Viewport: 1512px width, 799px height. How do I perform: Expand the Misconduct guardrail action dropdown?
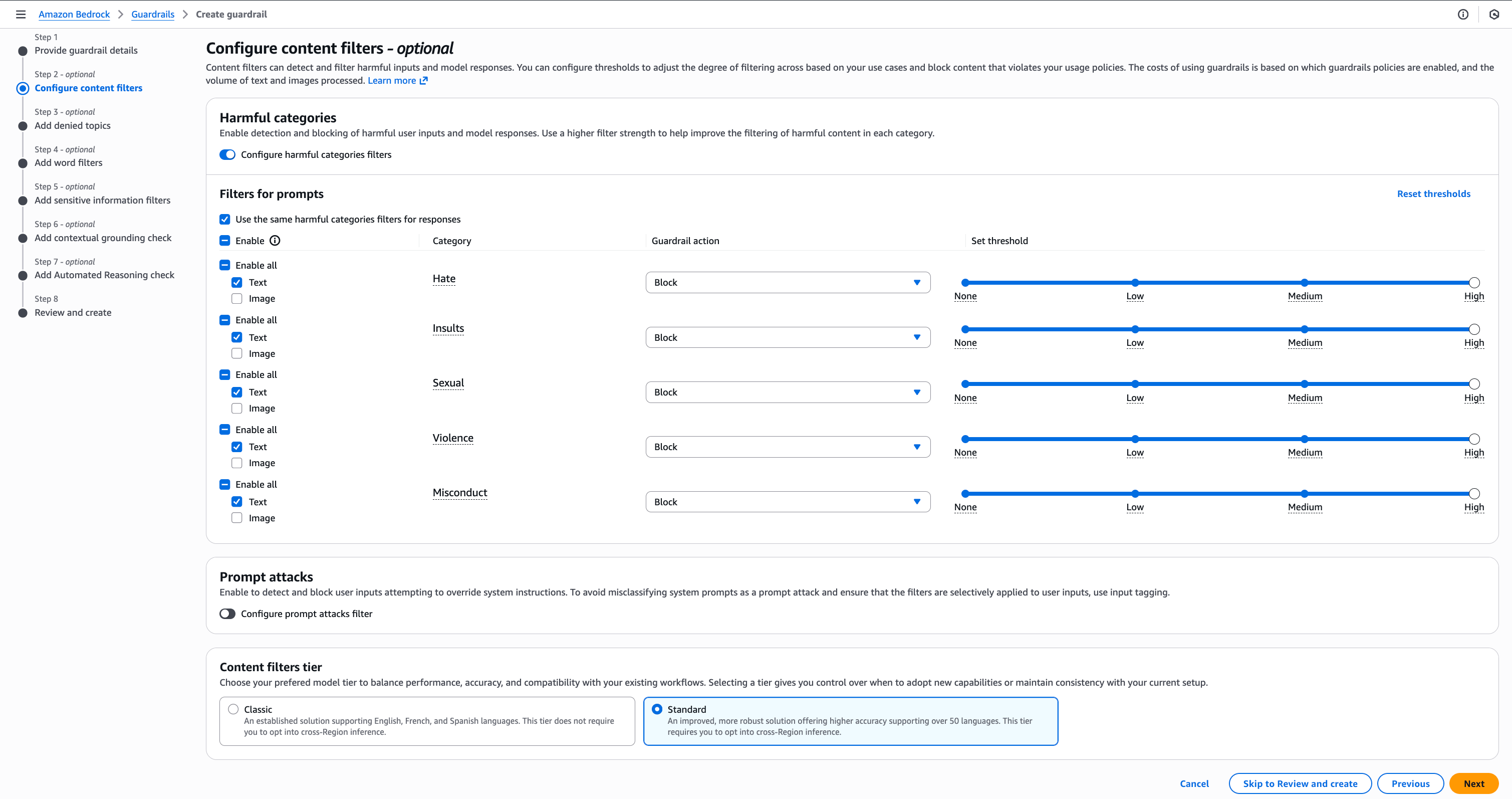(x=787, y=502)
